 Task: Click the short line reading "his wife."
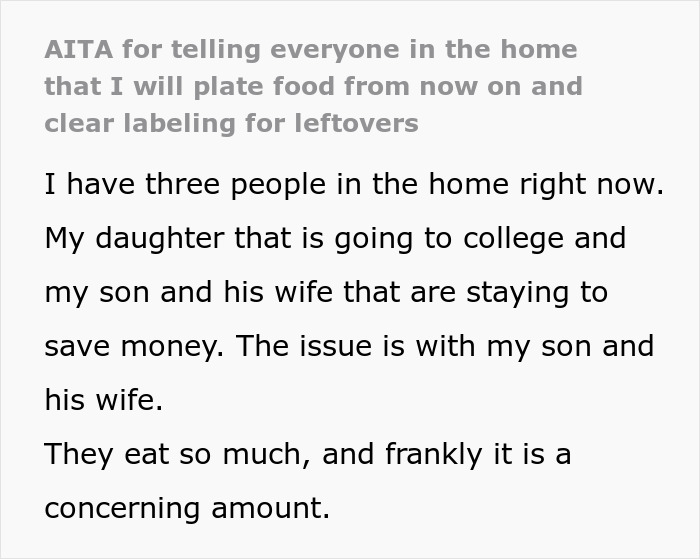102,400
